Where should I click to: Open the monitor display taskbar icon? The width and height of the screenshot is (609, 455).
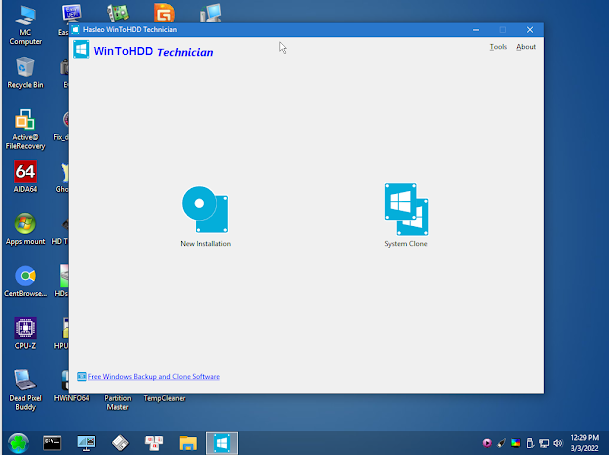(86, 443)
